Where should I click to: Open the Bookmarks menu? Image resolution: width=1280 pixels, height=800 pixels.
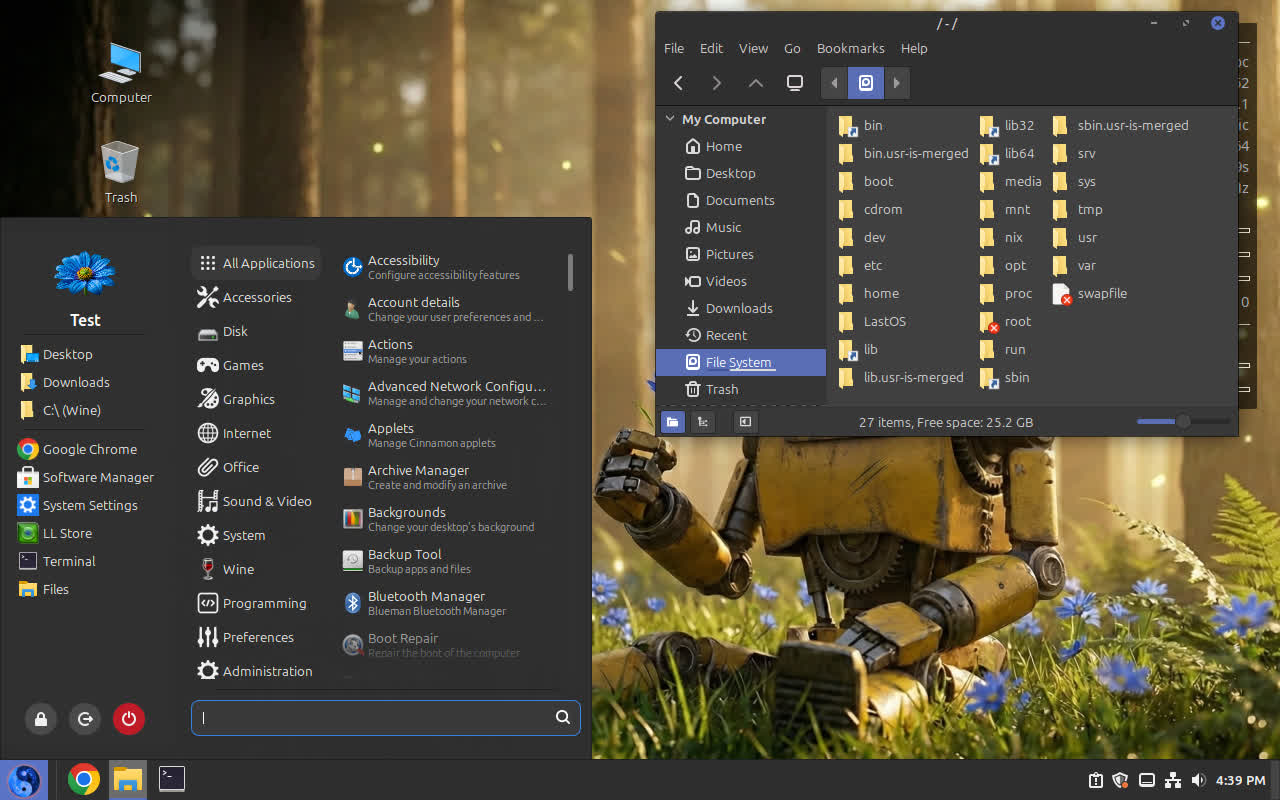click(x=850, y=48)
